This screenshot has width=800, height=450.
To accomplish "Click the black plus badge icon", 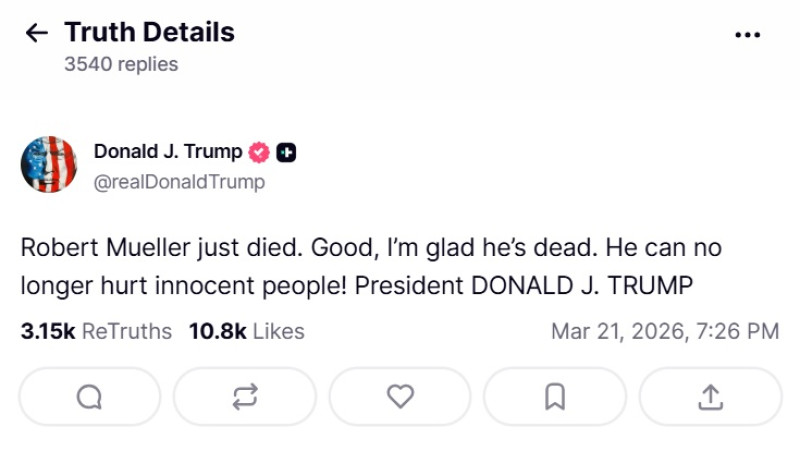I will [285, 152].
